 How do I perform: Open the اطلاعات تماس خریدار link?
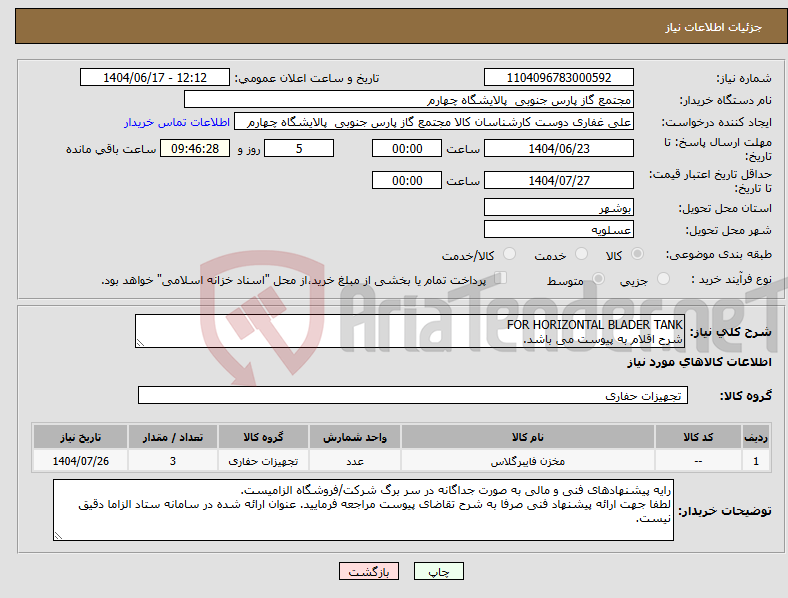(x=177, y=122)
